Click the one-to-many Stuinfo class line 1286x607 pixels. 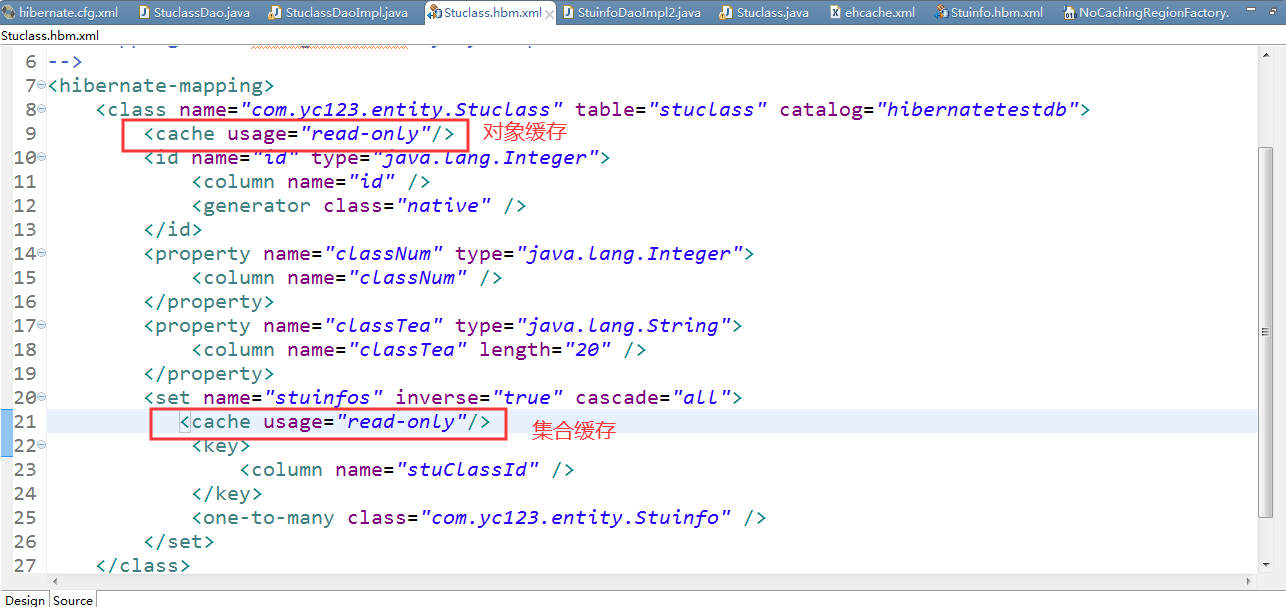click(x=479, y=518)
